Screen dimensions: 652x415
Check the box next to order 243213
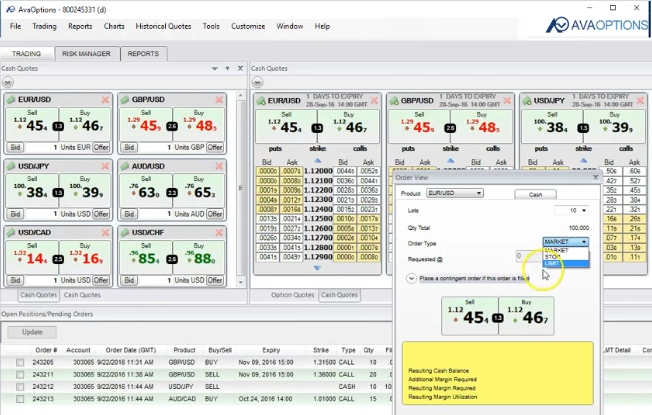pos(21,397)
